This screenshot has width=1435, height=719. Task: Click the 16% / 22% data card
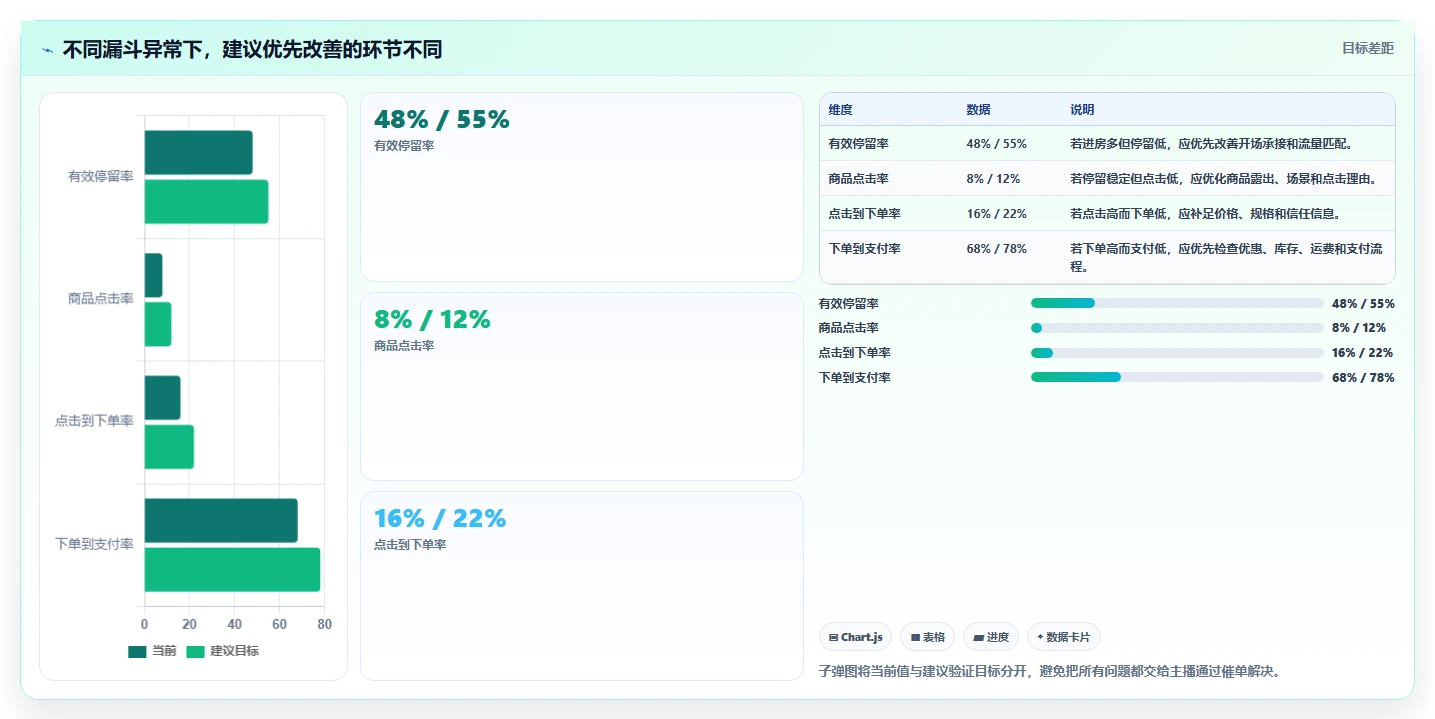[x=582, y=586]
